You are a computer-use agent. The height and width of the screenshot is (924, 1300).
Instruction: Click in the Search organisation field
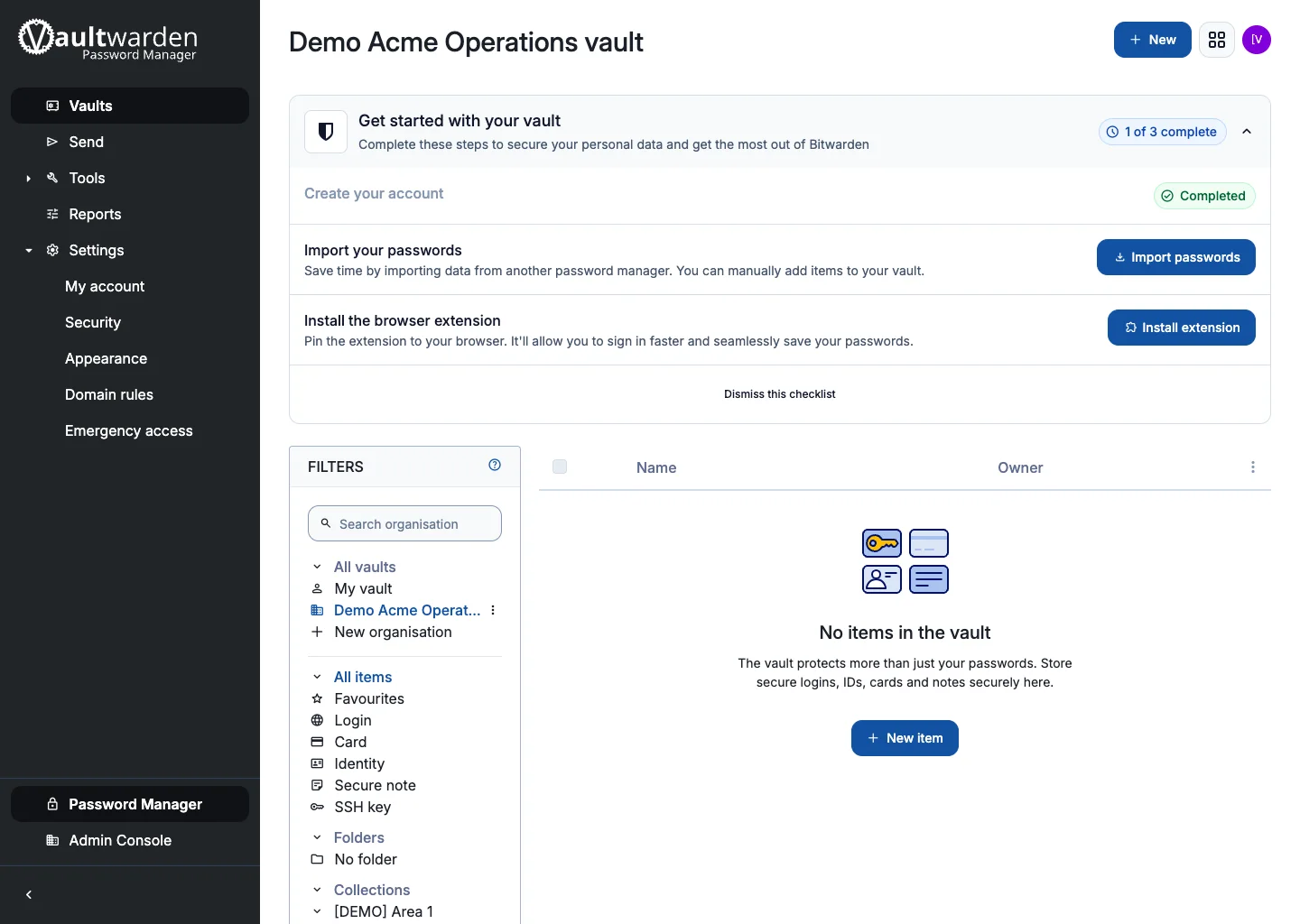404,523
